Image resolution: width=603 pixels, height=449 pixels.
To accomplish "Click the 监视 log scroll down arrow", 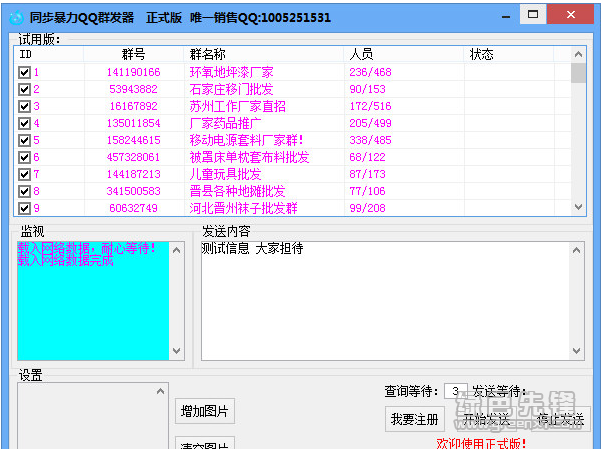I will coord(177,351).
